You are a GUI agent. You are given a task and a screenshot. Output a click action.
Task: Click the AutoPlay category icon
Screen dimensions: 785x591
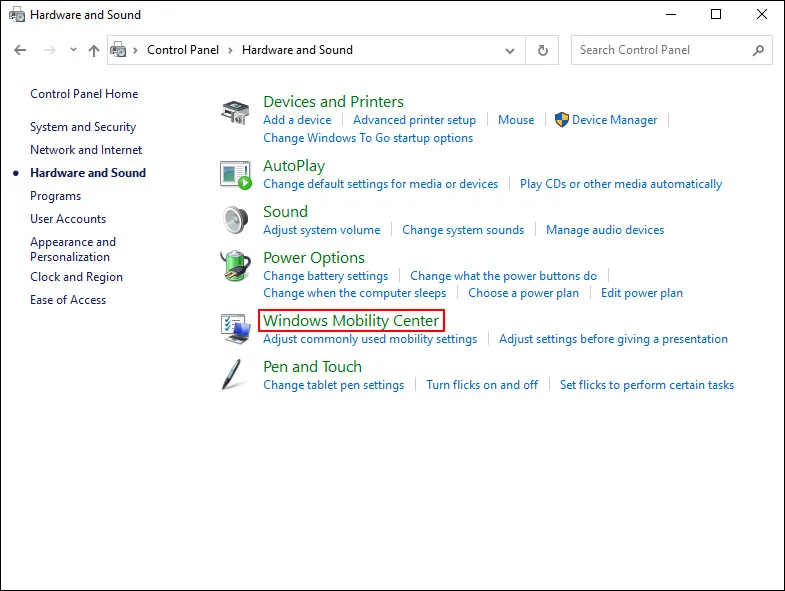(x=235, y=175)
